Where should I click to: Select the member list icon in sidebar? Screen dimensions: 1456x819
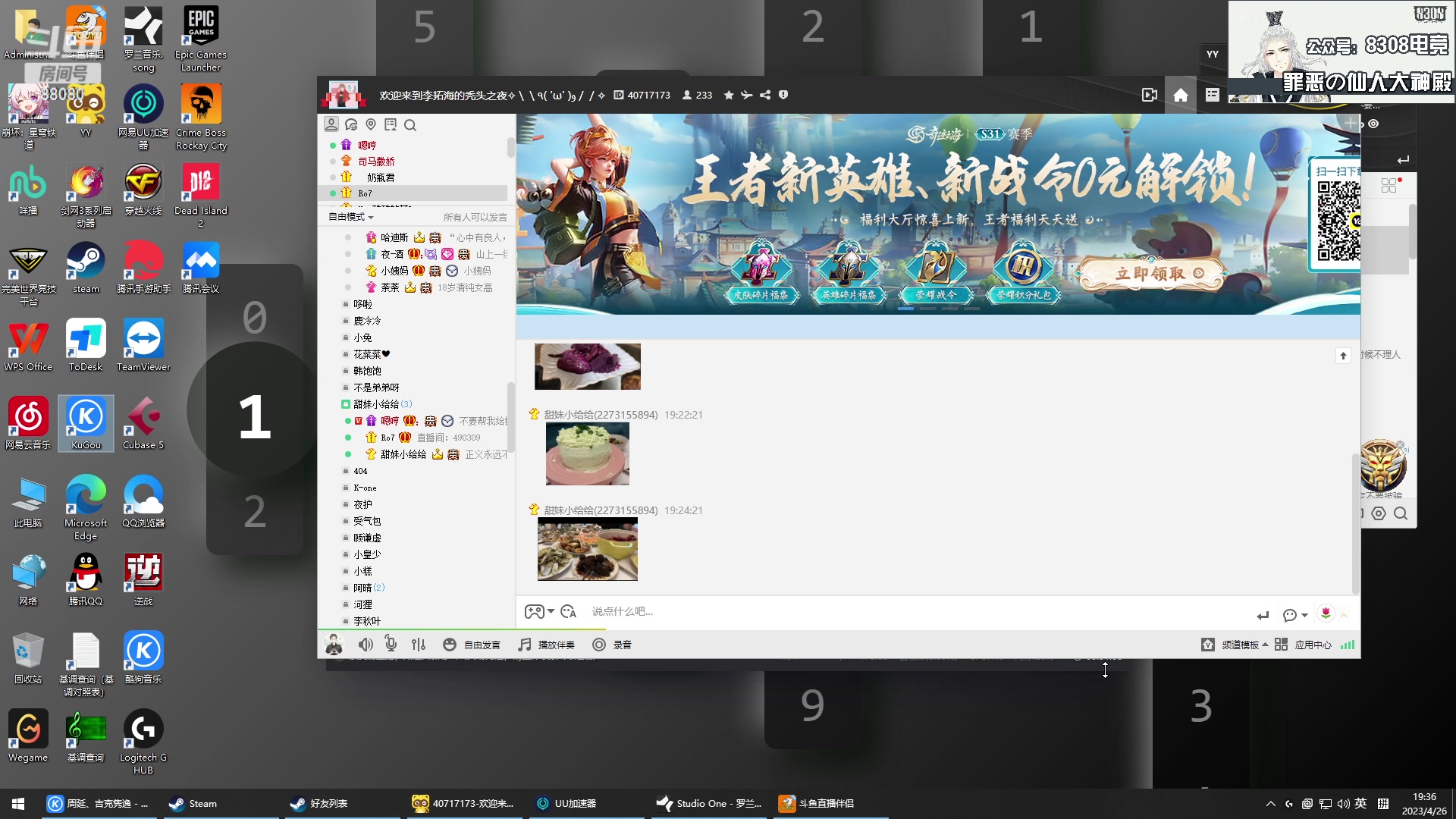(x=331, y=124)
